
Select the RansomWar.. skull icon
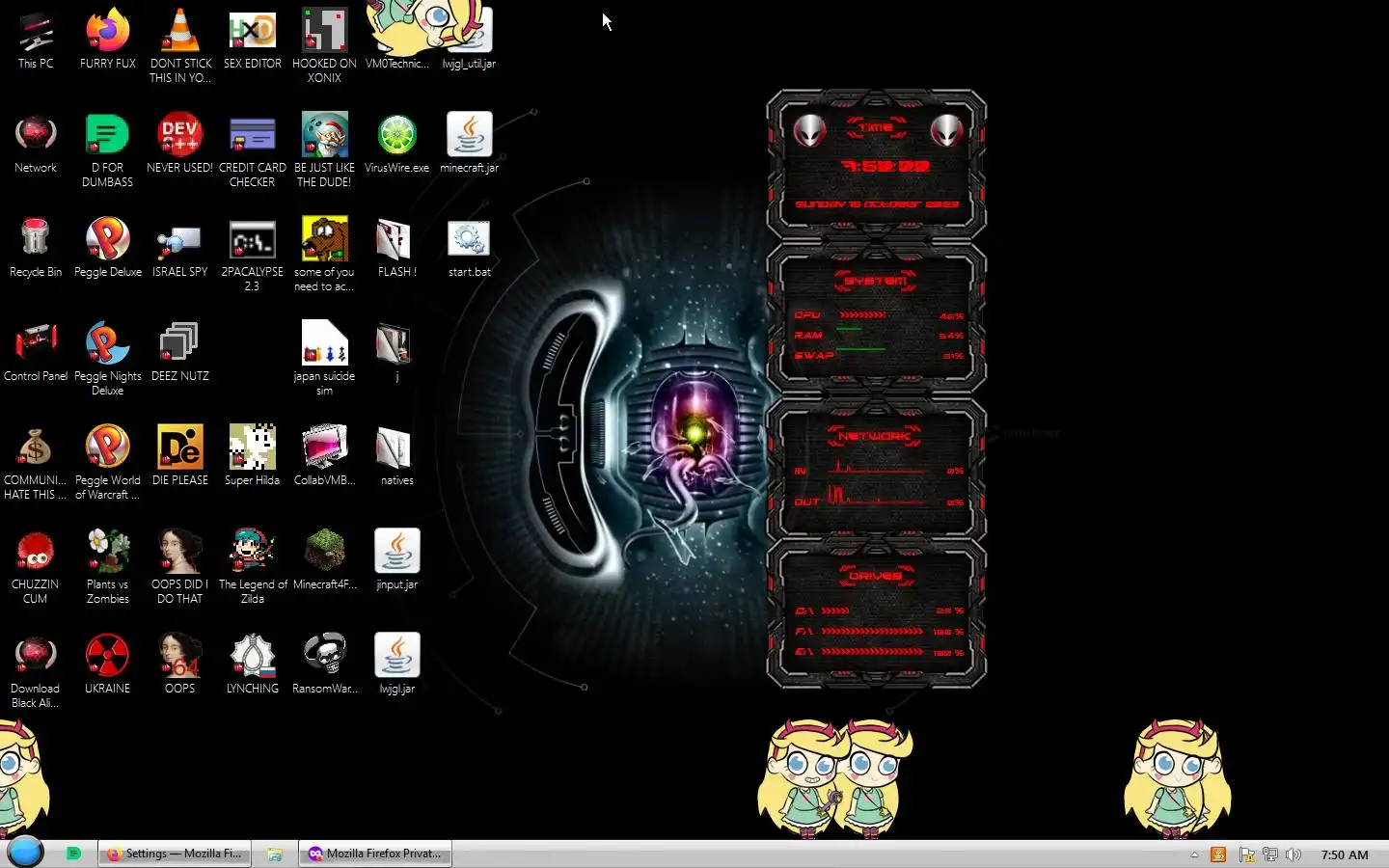[x=324, y=664]
